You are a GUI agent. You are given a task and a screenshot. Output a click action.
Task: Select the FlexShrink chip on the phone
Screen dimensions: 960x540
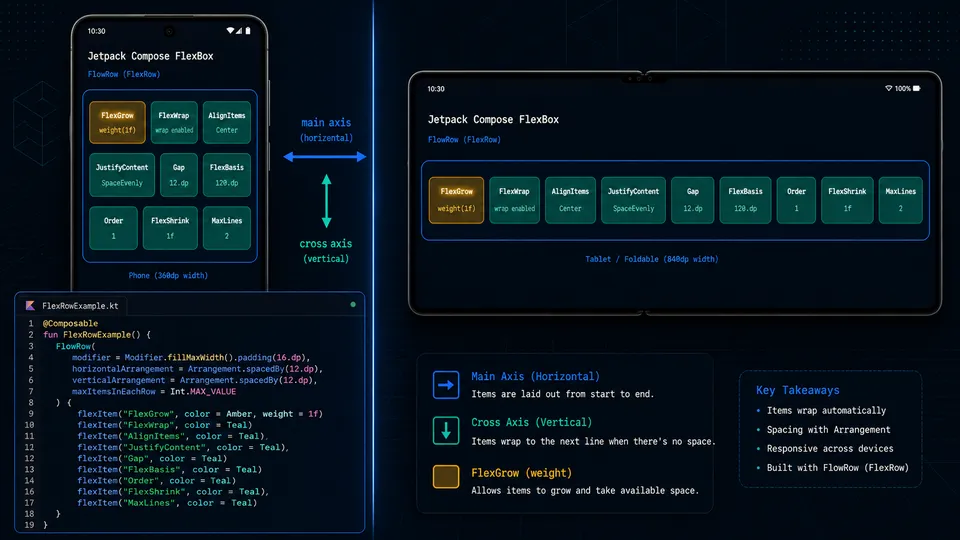click(x=170, y=228)
